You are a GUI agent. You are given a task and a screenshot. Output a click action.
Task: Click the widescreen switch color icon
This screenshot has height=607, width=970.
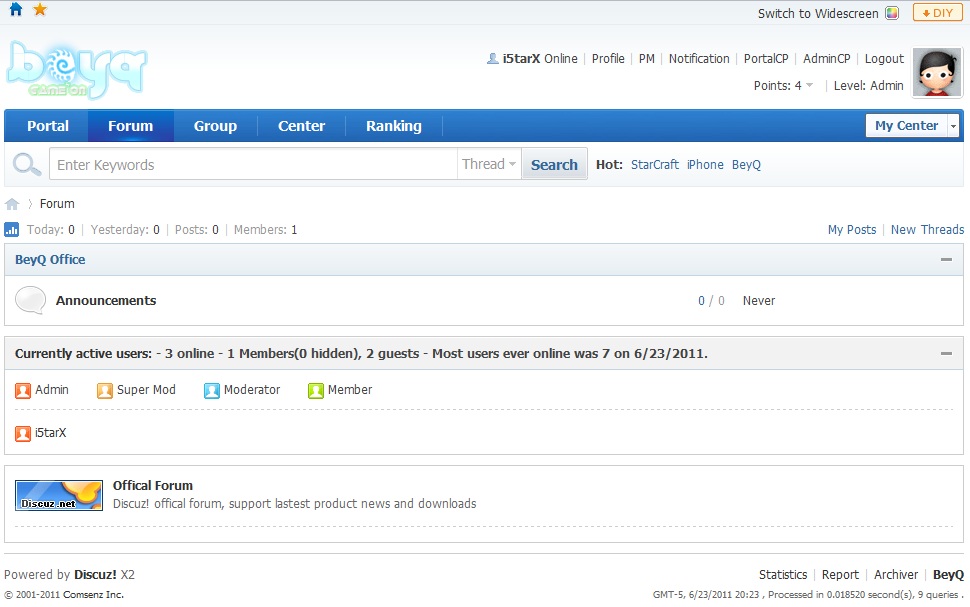click(891, 13)
